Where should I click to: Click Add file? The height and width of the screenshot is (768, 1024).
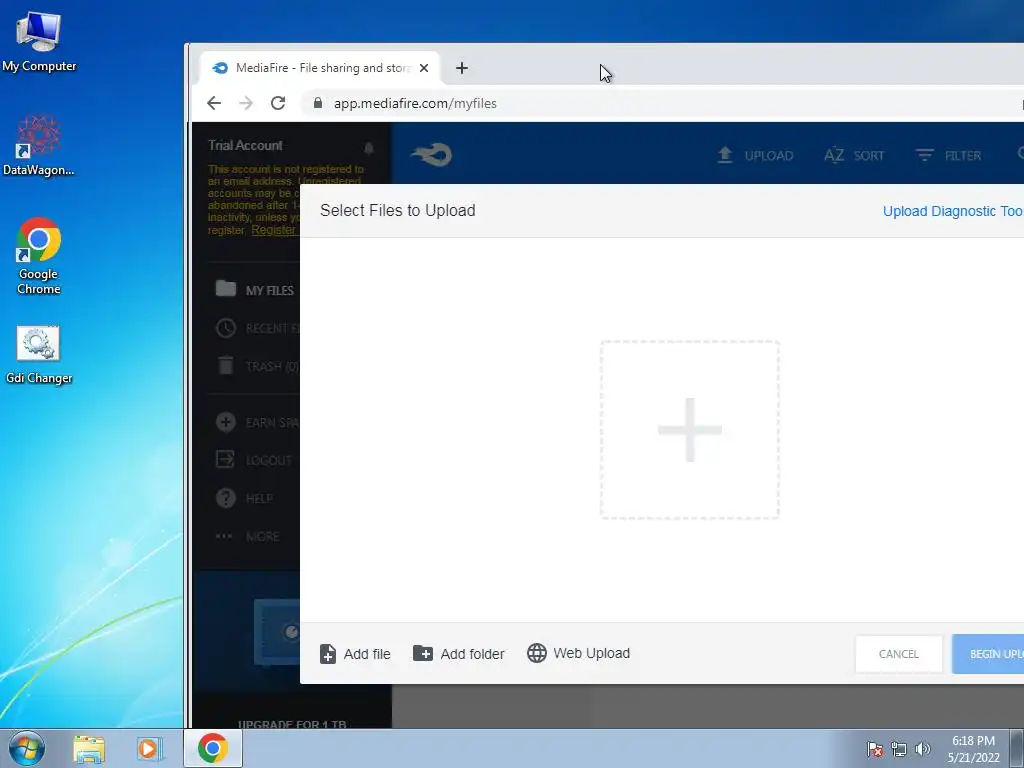355,654
